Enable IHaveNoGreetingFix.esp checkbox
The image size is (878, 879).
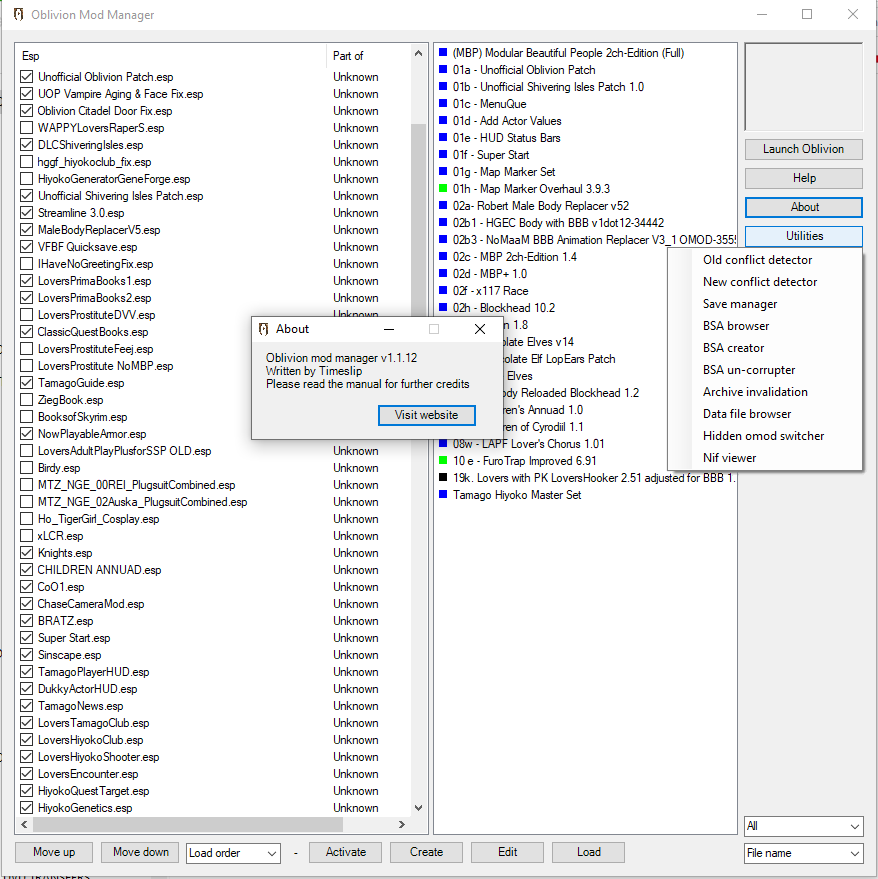[x=26, y=263]
